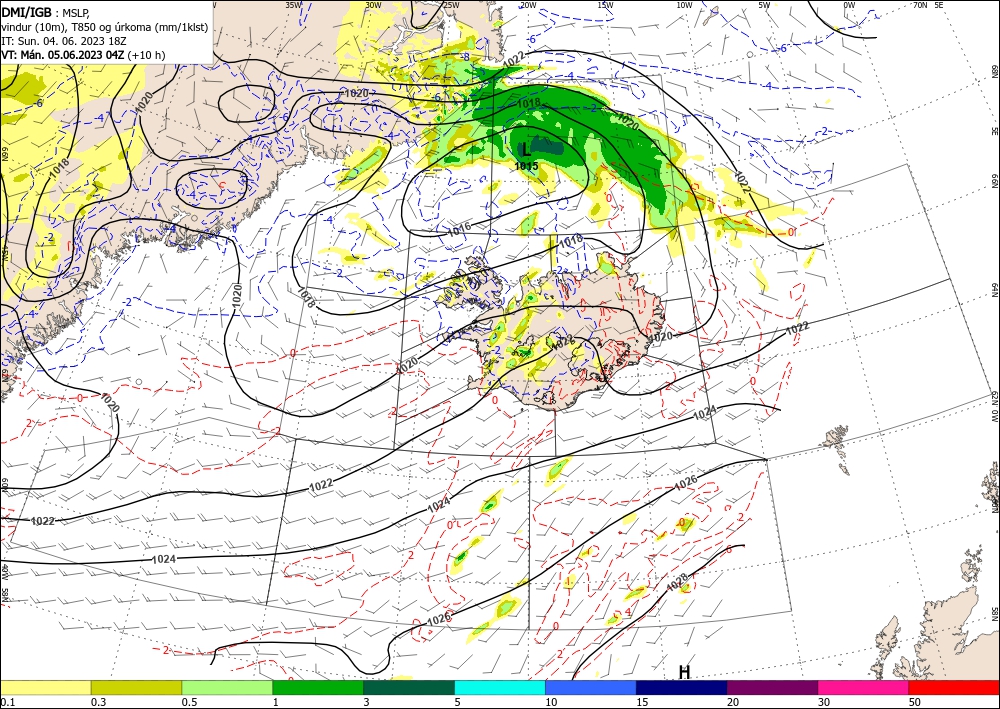Image resolution: width=1000 pixels, height=709 pixels.
Task: Click the 10W longitude label
Action: pyautogui.click(x=684, y=5)
